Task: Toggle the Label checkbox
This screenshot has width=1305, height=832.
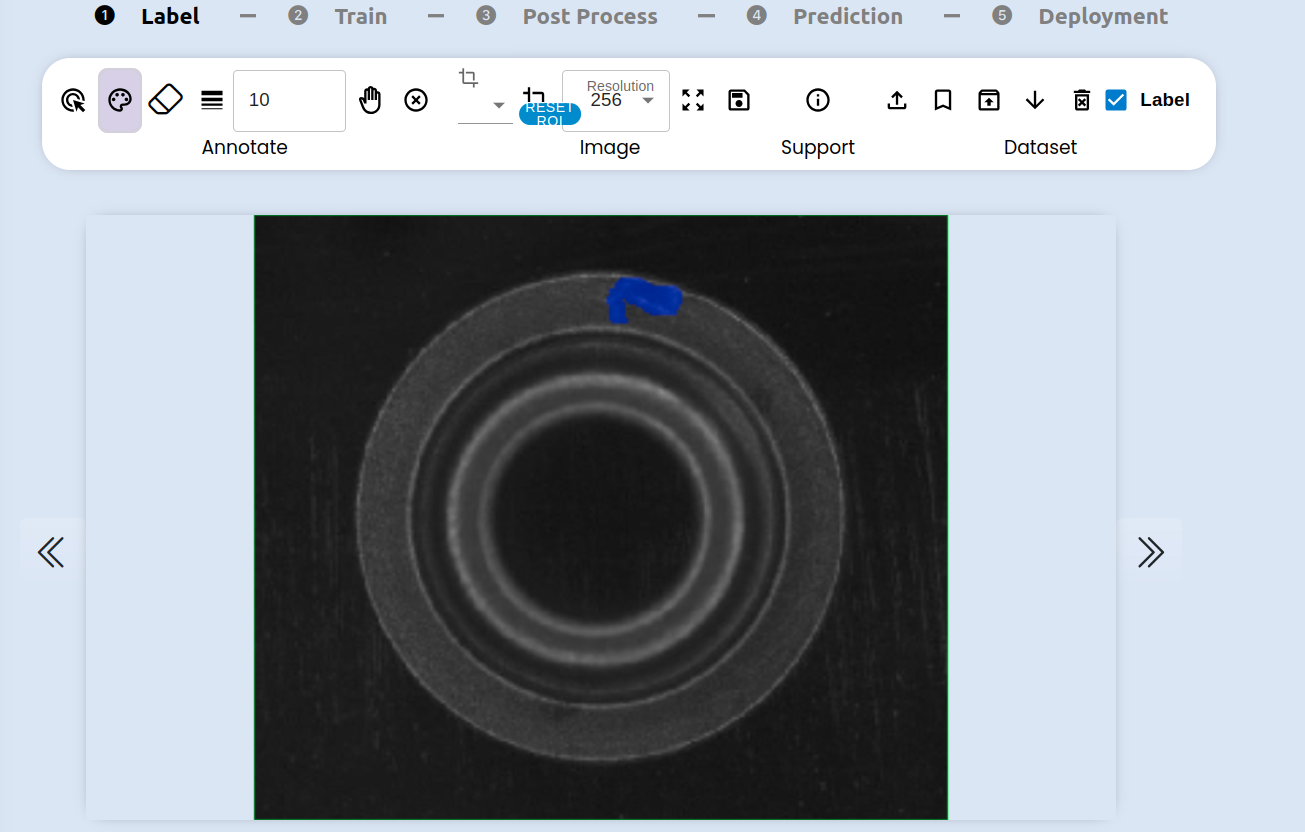Action: (x=1116, y=100)
